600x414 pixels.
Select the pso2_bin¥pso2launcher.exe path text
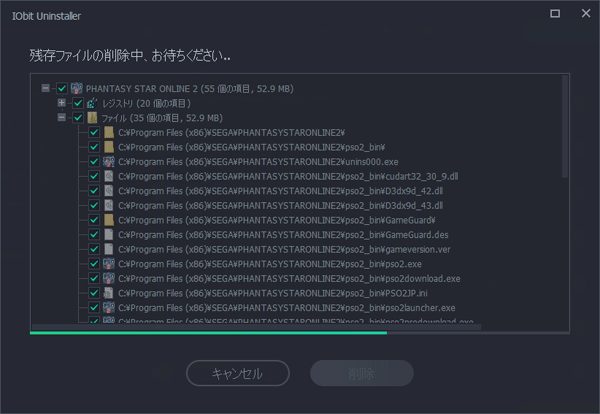(x=287, y=308)
